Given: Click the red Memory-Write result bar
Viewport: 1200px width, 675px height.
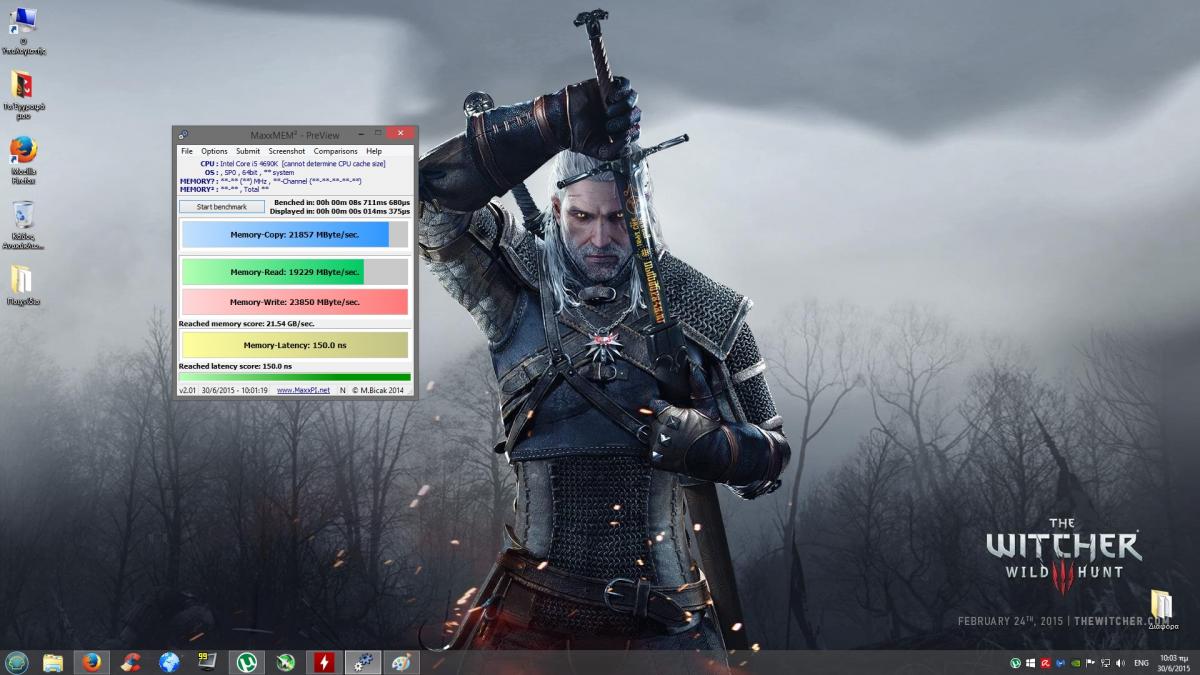Looking at the screenshot, I should coord(295,302).
